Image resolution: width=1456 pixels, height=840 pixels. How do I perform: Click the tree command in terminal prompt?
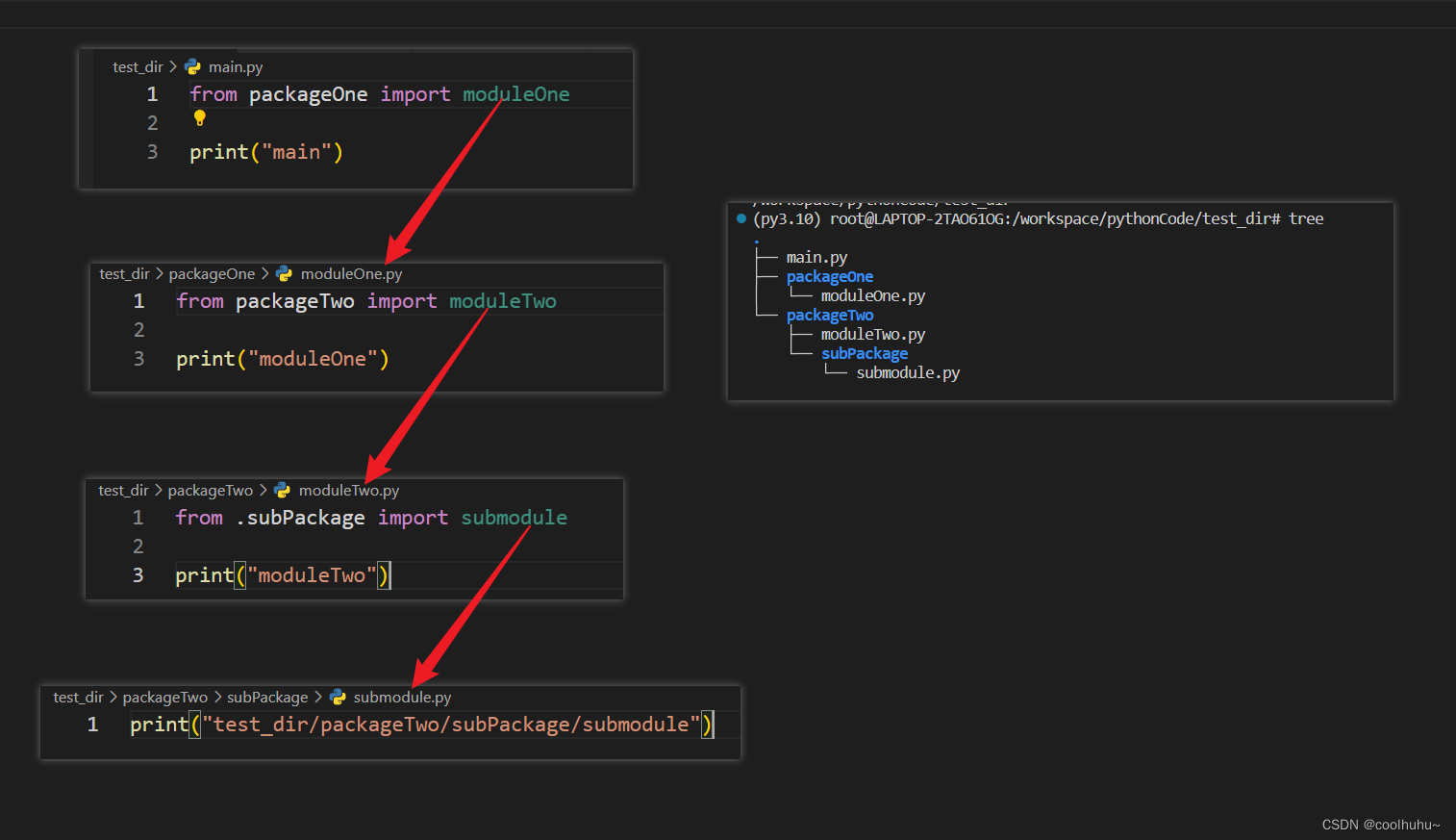coord(1306,218)
